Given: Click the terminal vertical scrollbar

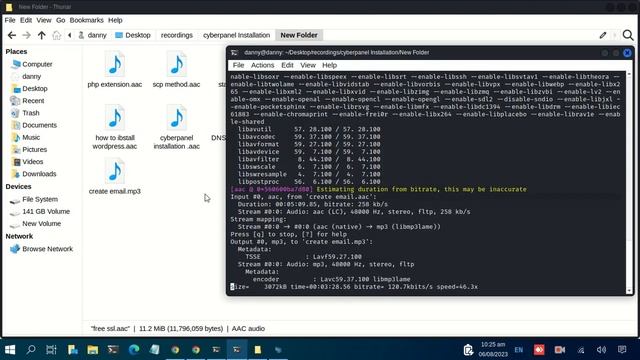Looking at the screenshot, I should [x=629, y=182].
